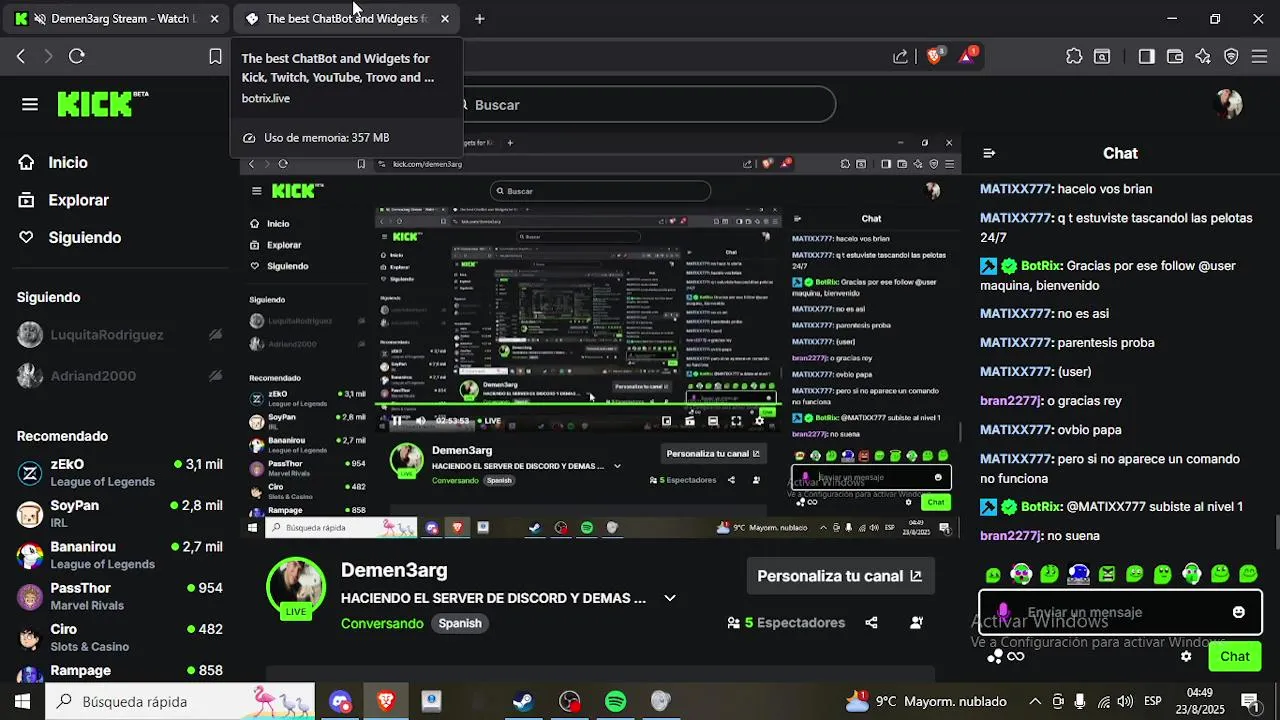Click the share icon in the address bar

[x=901, y=56]
